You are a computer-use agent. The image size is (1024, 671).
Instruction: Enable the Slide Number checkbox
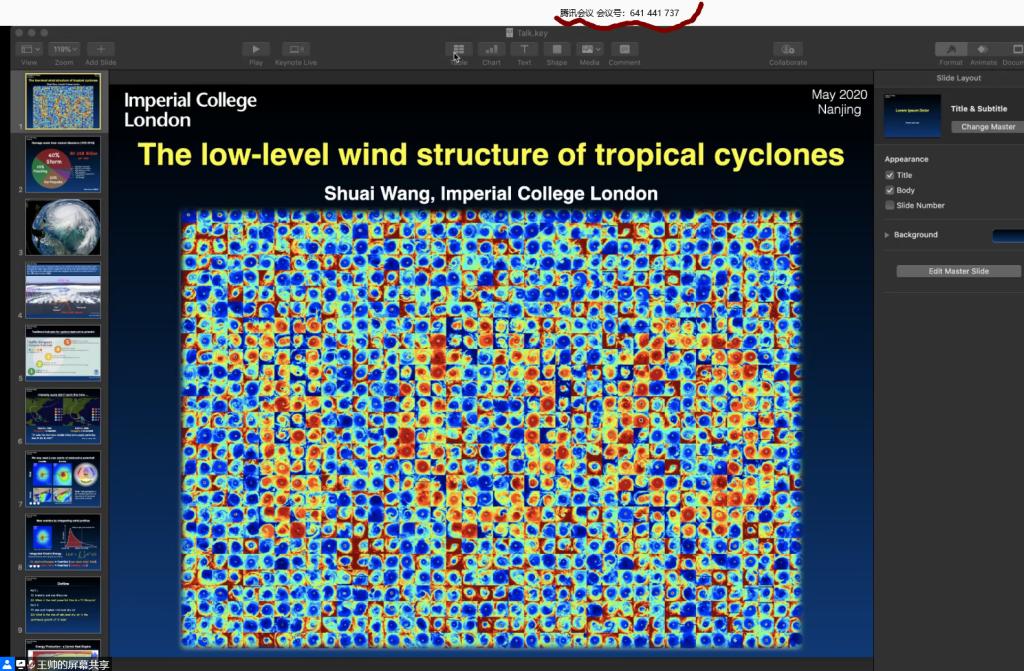(x=889, y=205)
